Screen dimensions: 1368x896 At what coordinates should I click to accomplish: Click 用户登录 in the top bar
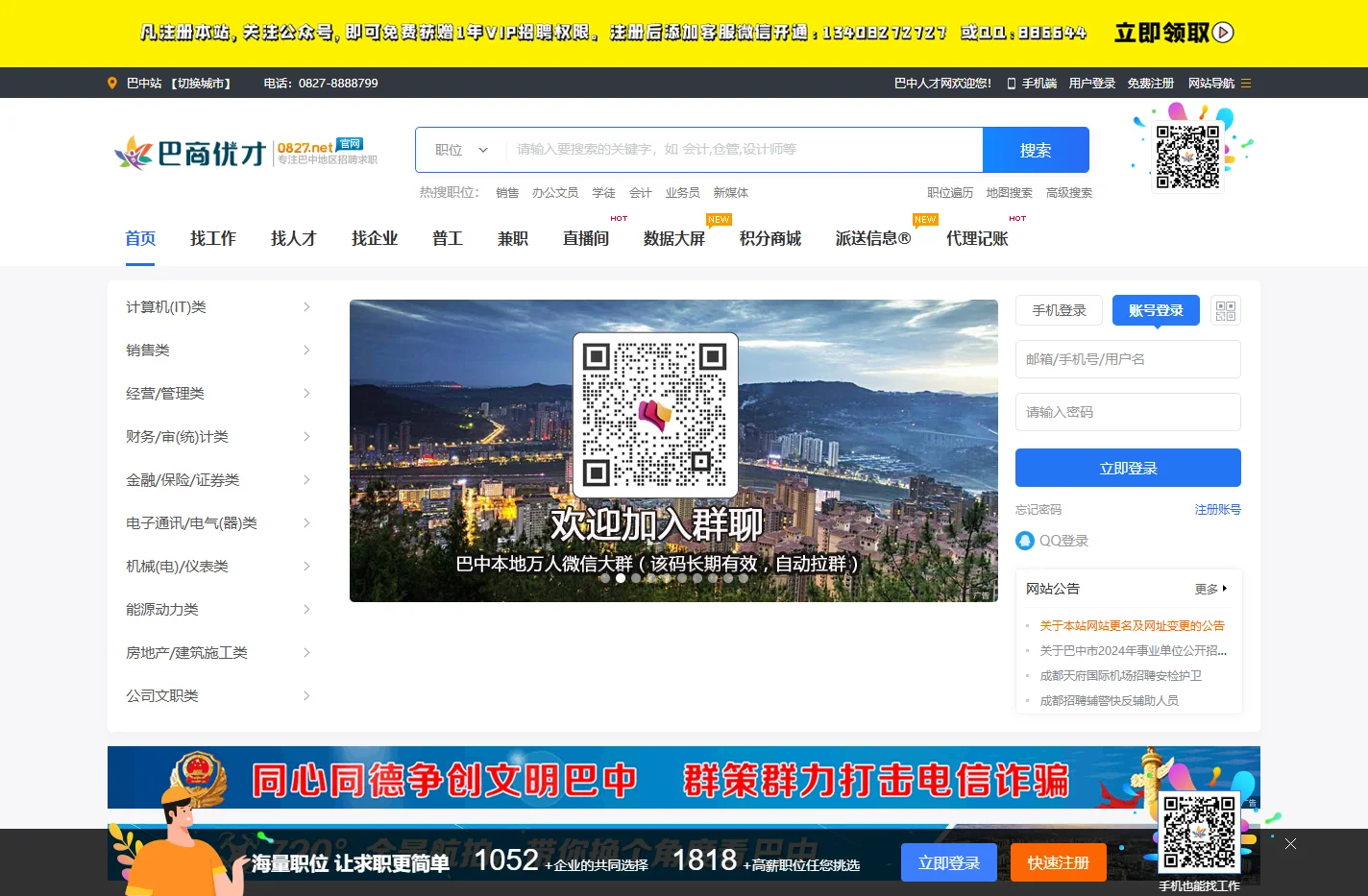pyautogui.click(x=1092, y=84)
